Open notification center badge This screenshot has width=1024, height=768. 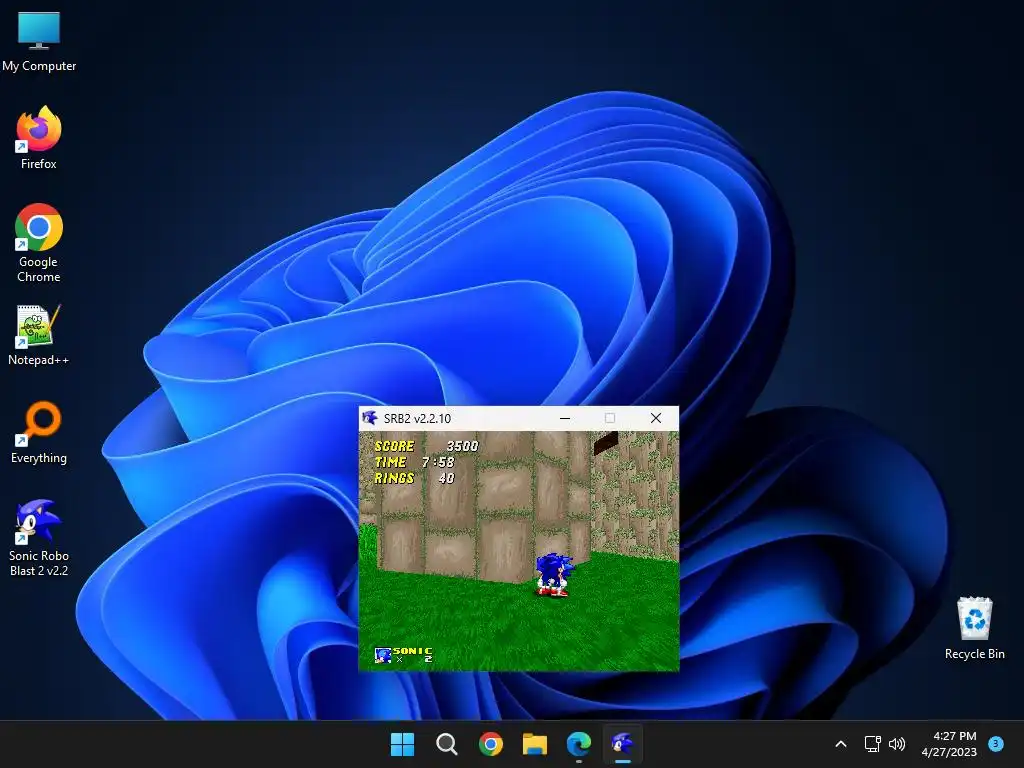click(x=996, y=744)
